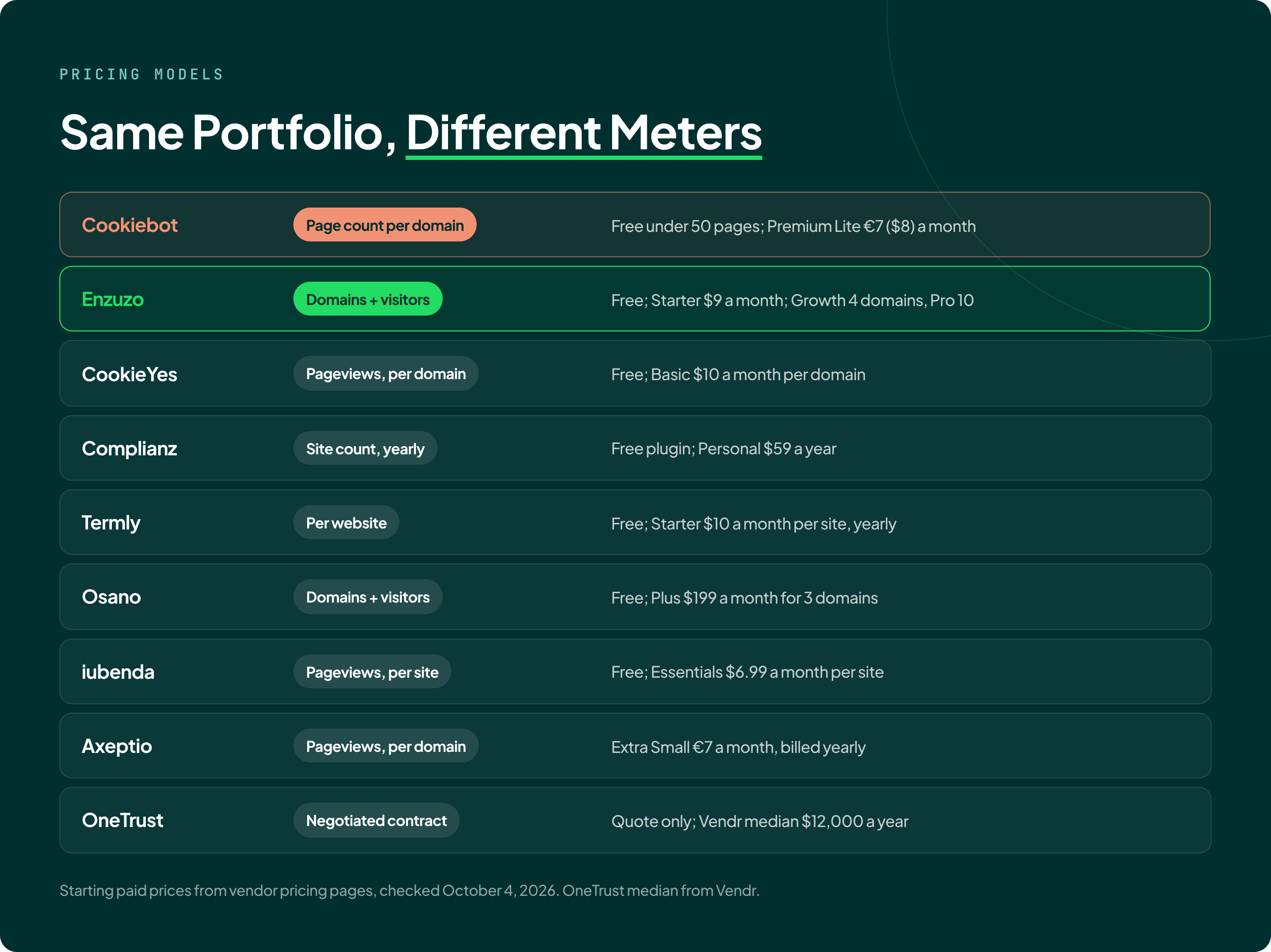The height and width of the screenshot is (952, 1271).
Task: Click 'Free; Plus $199 a month for 3 domains'
Action: (744, 598)
